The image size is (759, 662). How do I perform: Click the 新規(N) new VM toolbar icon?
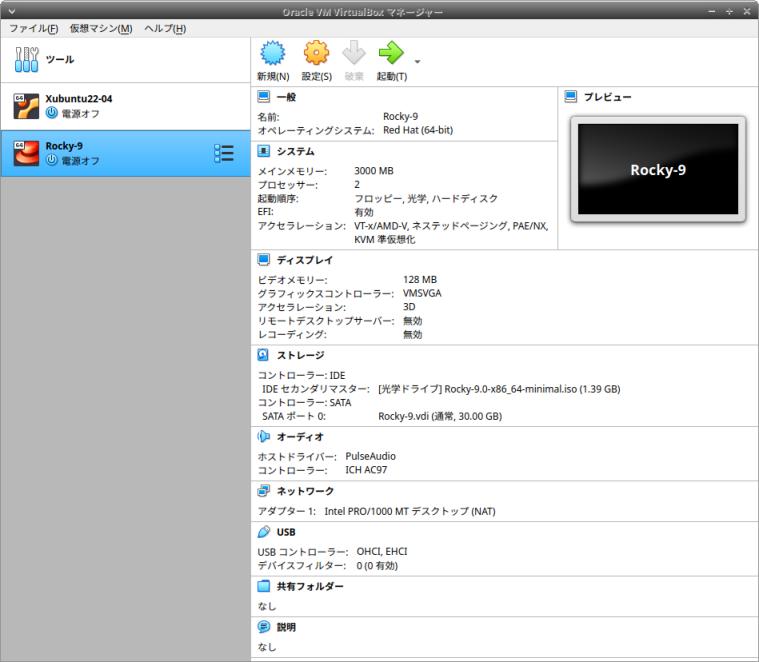click(273, 53)
